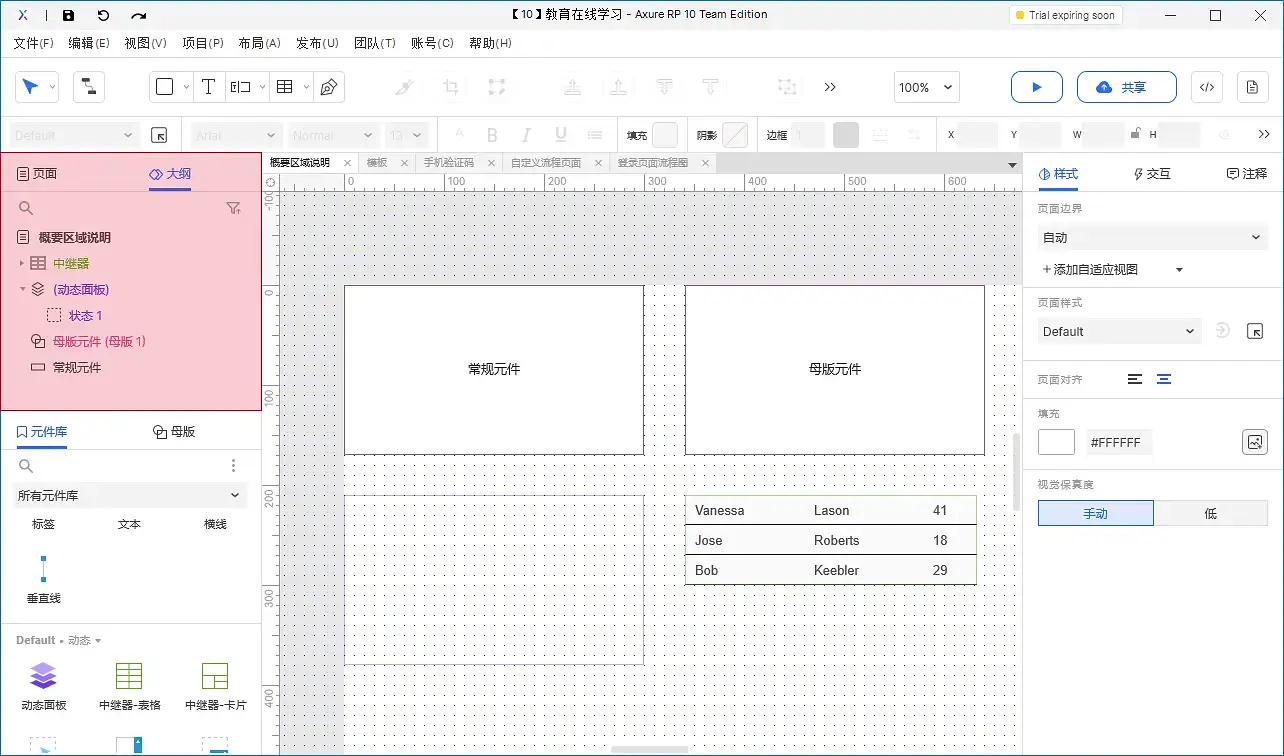Viewport: 1284px width, 756px height.
Task: Select the Connector tool icon
Action: [x=88, y=87]
